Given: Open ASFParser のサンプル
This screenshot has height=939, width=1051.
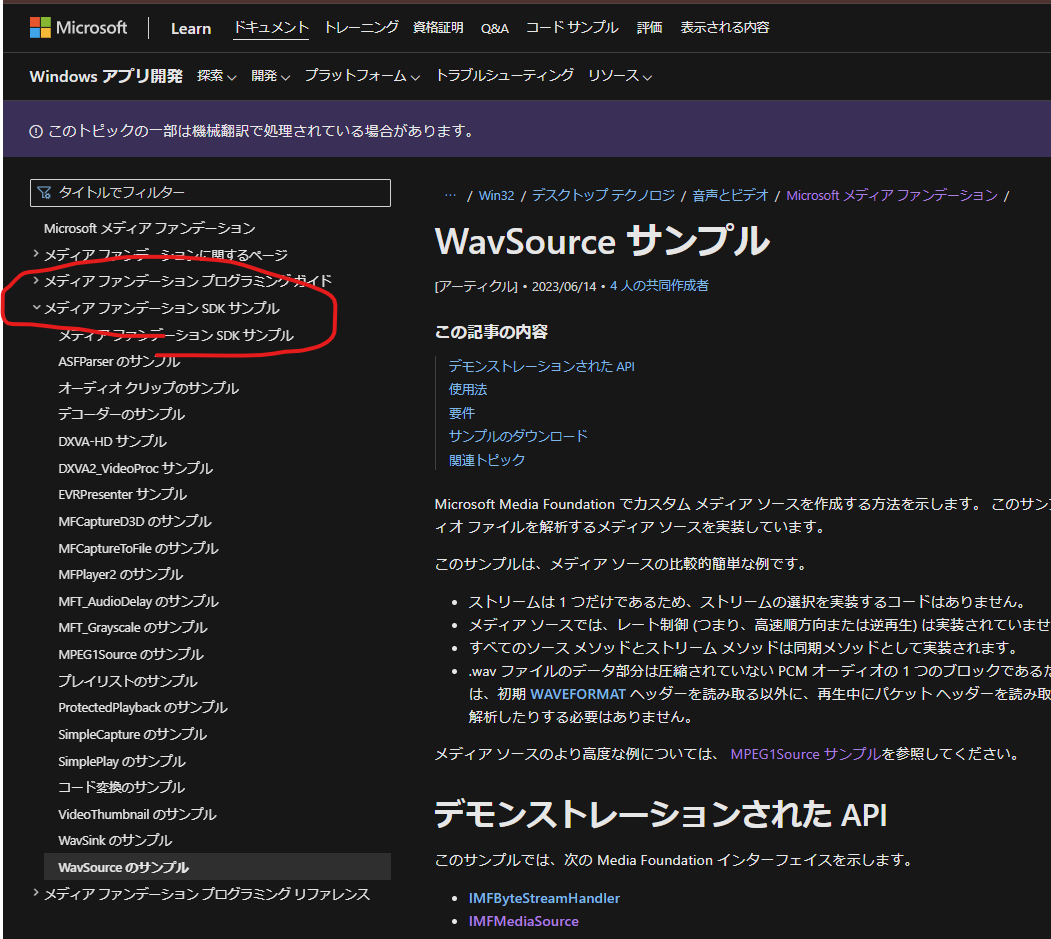Looking at the screenshot, I should pyautogui.click(x=119, y=362).
